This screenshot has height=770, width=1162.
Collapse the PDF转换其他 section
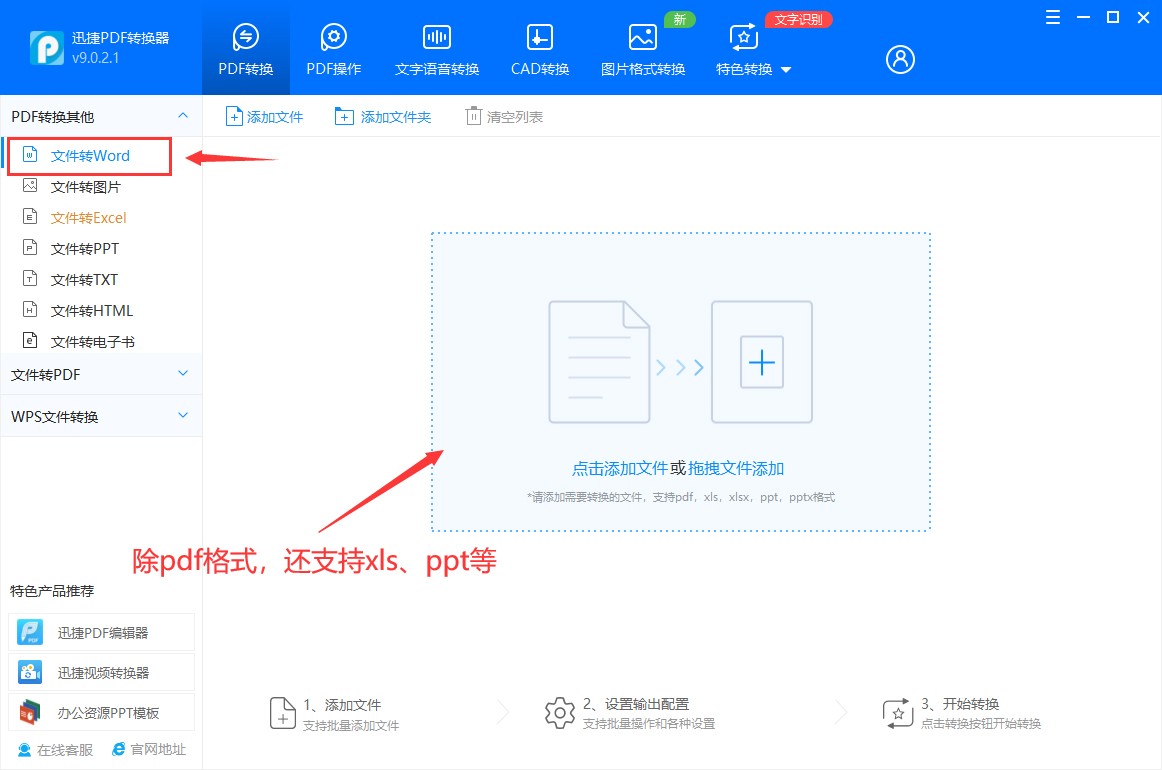coord(100,116)
